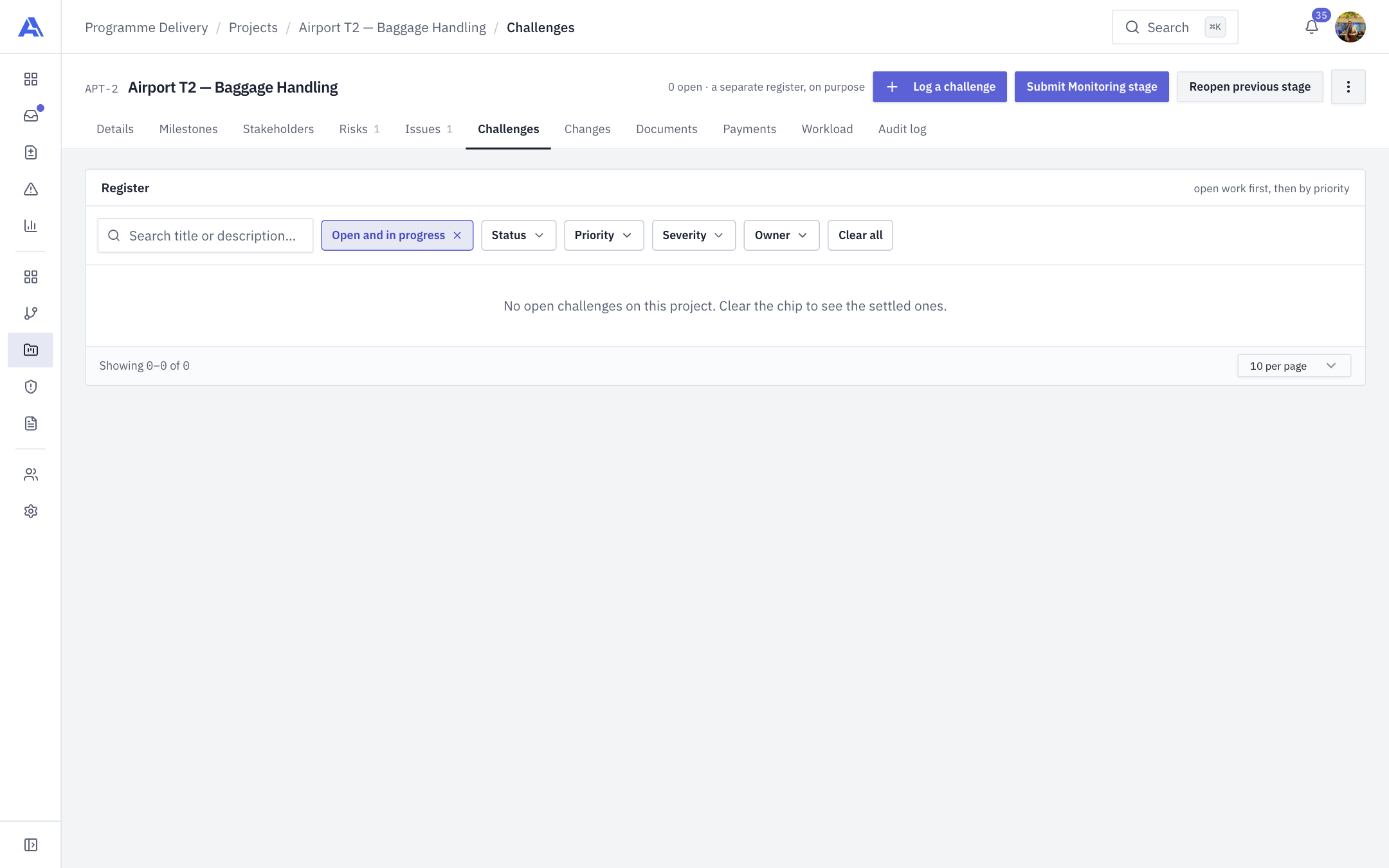1389x868 pixels.
Task: Open the text document sidebar icon
Action: [31, 423]
